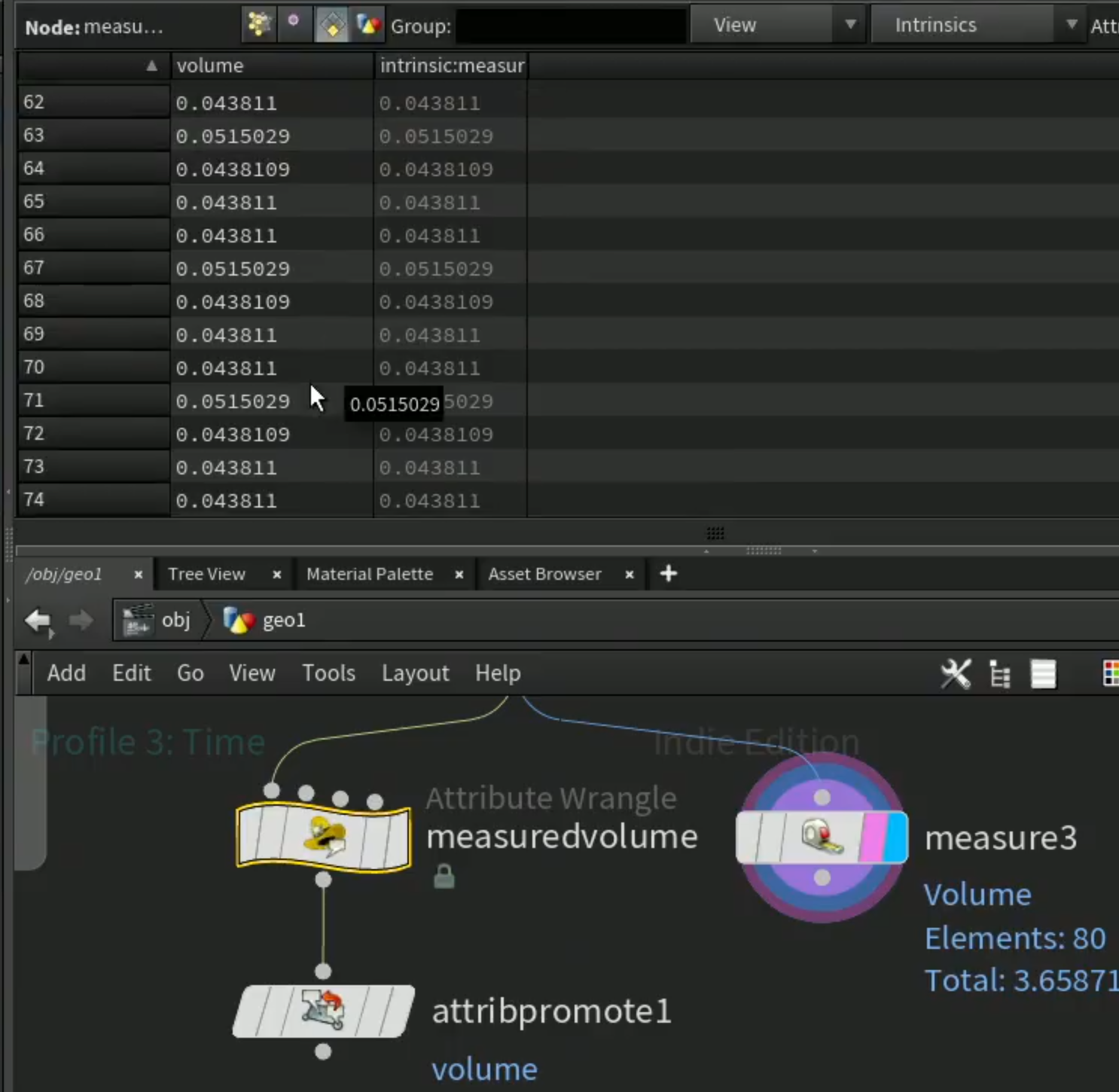Viewport: 1119px width, 1092px height.
Task: Toggle the network tree view icon
Action: pyautogui.click(x=999, y=674)
